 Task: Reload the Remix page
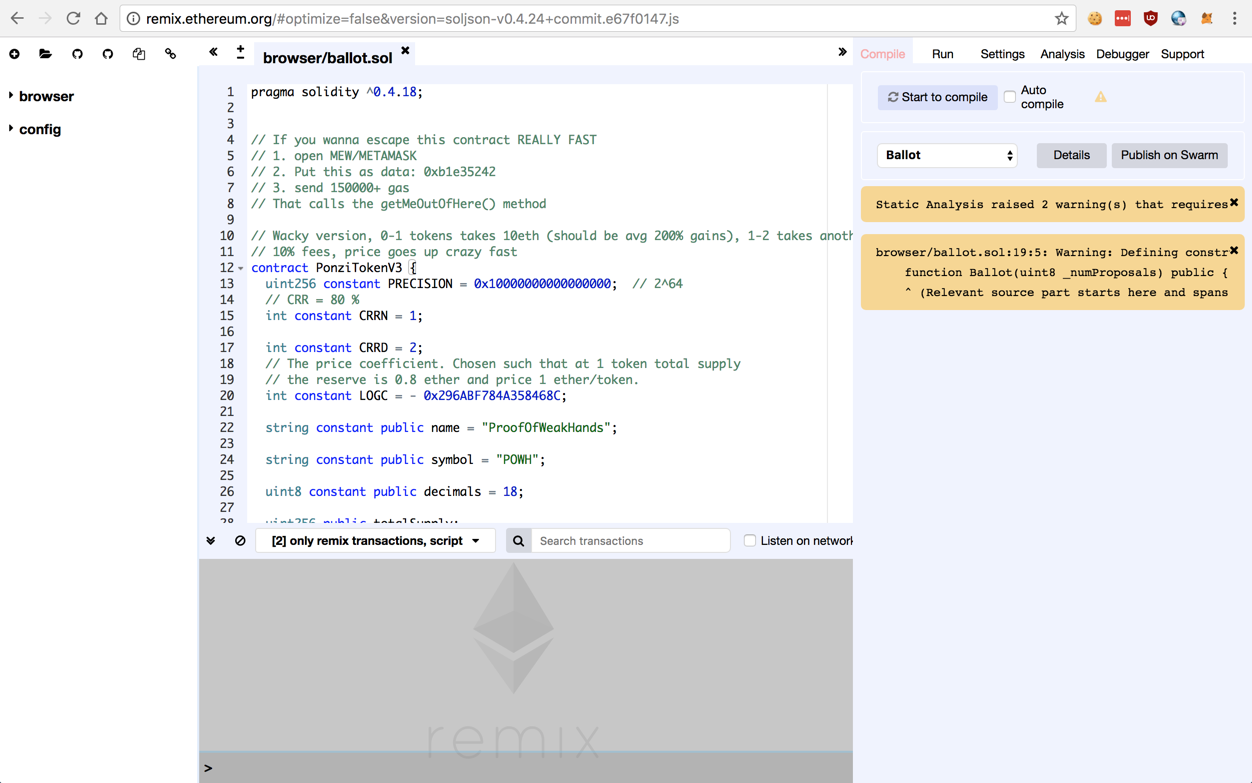(x=73, y=18)
